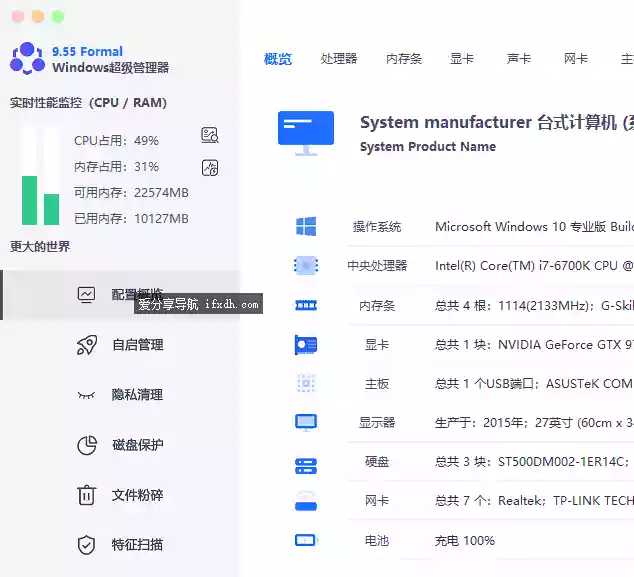The height and width of the screenshot is (577, 634).
Task: Click the memory optimize icon beside 内存占用
Action: pyautogui.click(x=210, y=168)
